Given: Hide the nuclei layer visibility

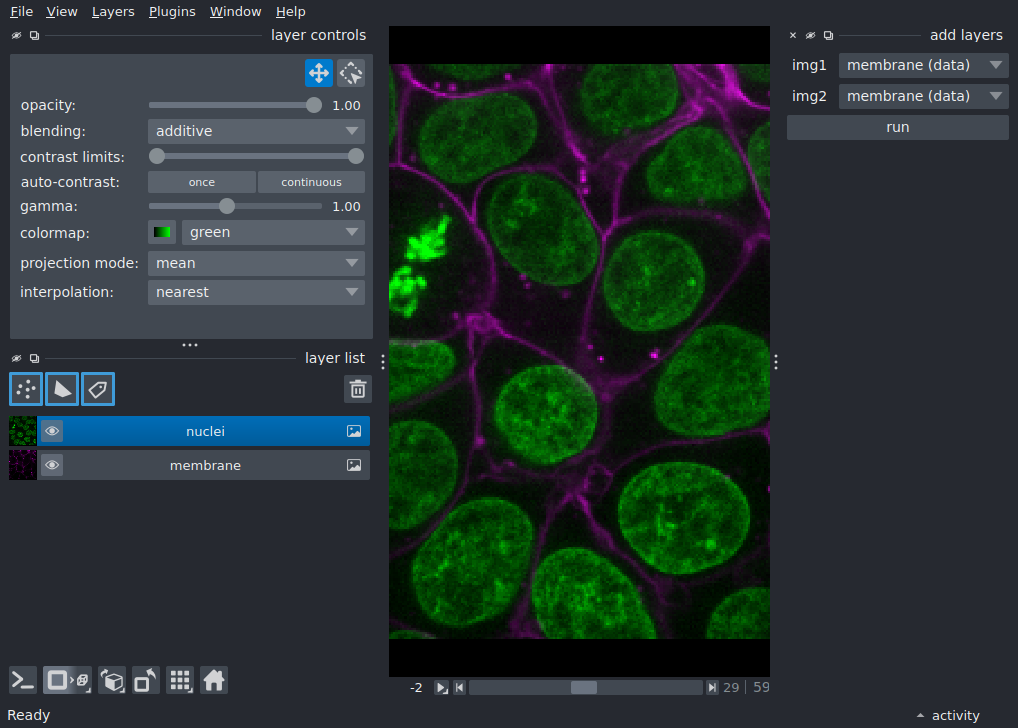Looking at the screenshot, I should coord(52,431).
